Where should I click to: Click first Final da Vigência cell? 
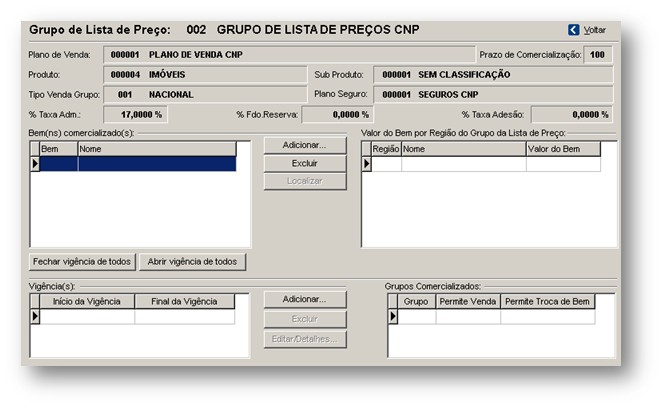(184, 316)
